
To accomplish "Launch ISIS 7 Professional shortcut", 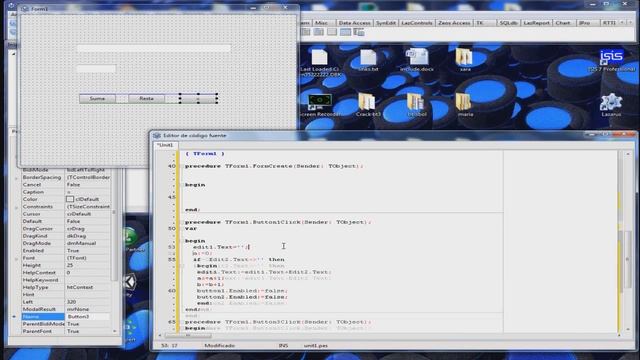I will point(611,60).
